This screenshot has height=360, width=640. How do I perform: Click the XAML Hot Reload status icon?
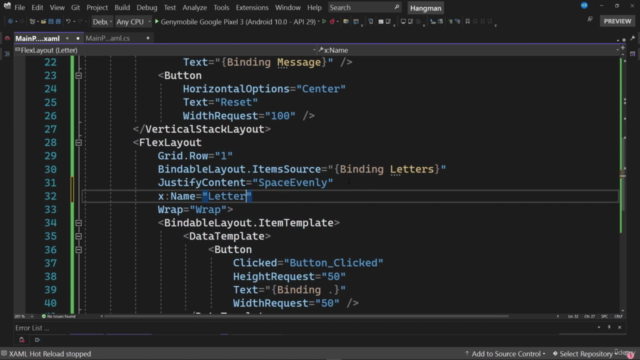(4, 353)
